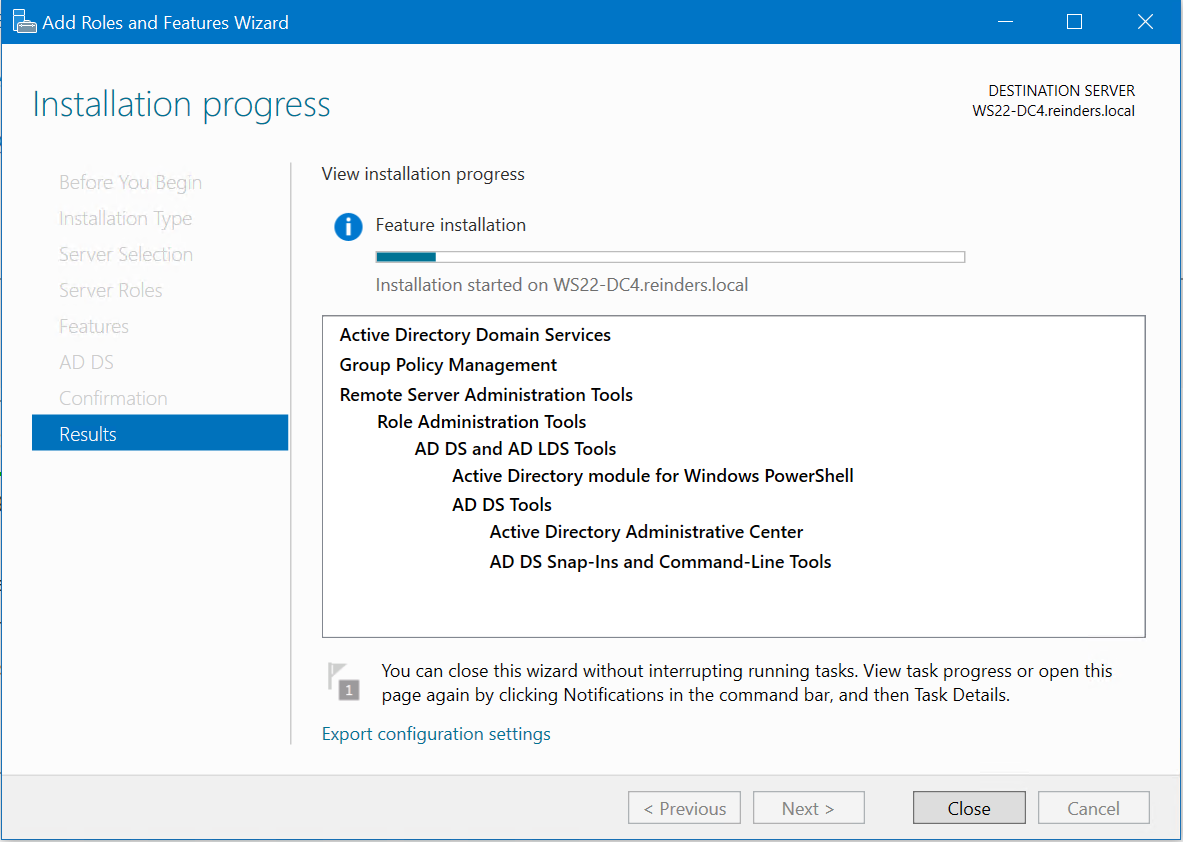The width and height of the screenshot is (1183, 842).
Task: Select the Features step in the sidebar
Action: pyautogui.click(x=94, y=326)
